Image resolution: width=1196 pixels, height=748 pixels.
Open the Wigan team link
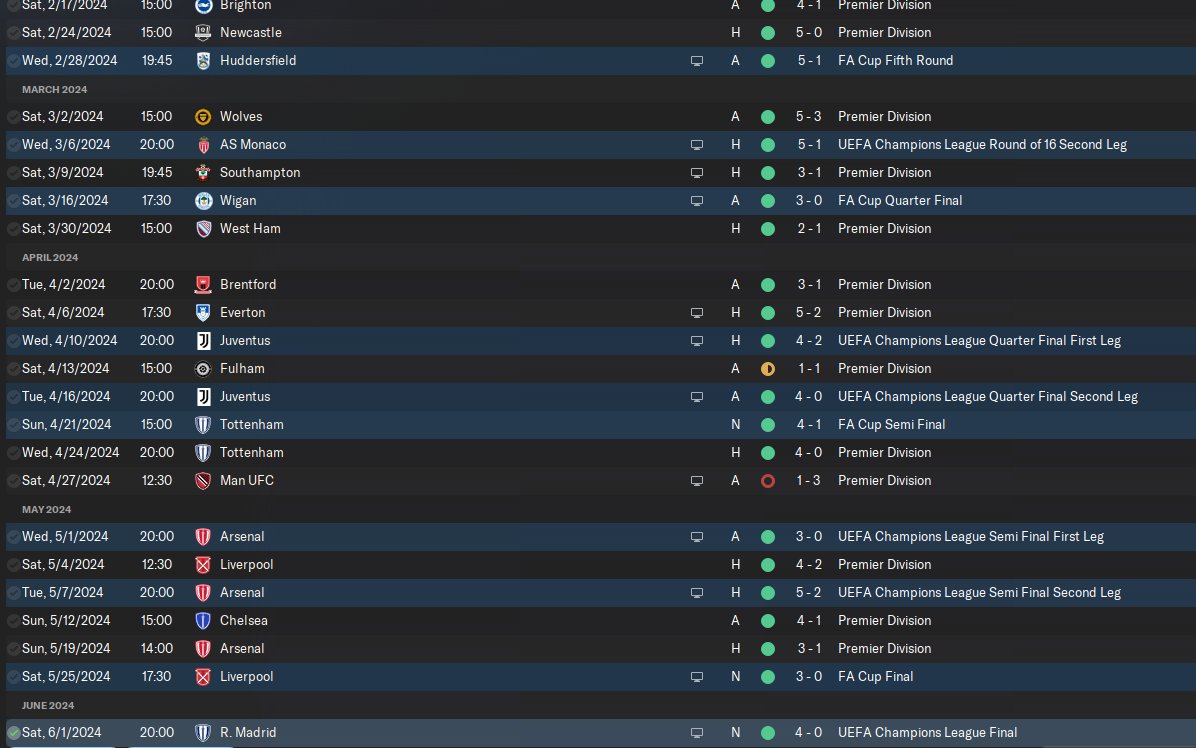pos(238,201)
